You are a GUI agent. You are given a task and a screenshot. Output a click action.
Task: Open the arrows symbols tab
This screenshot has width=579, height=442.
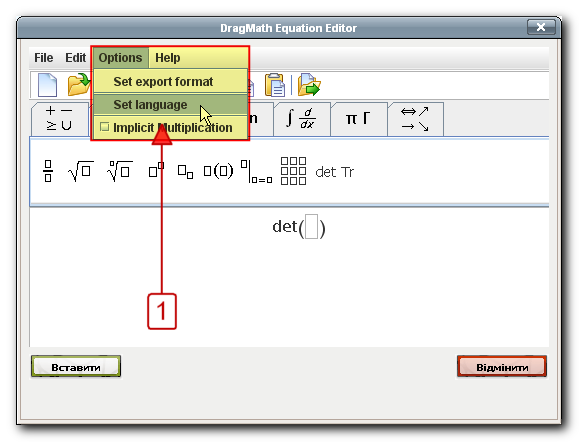tap(415, 119)
